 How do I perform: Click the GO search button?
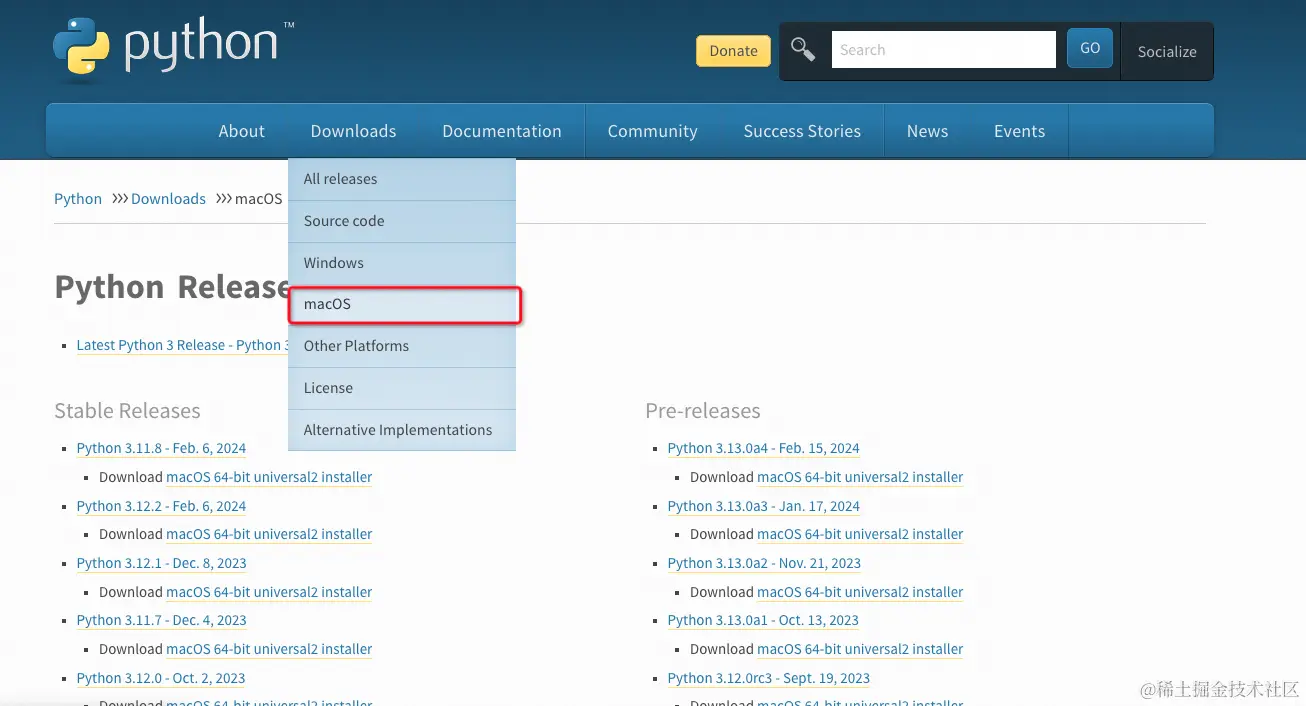[x=1090, y=48]
